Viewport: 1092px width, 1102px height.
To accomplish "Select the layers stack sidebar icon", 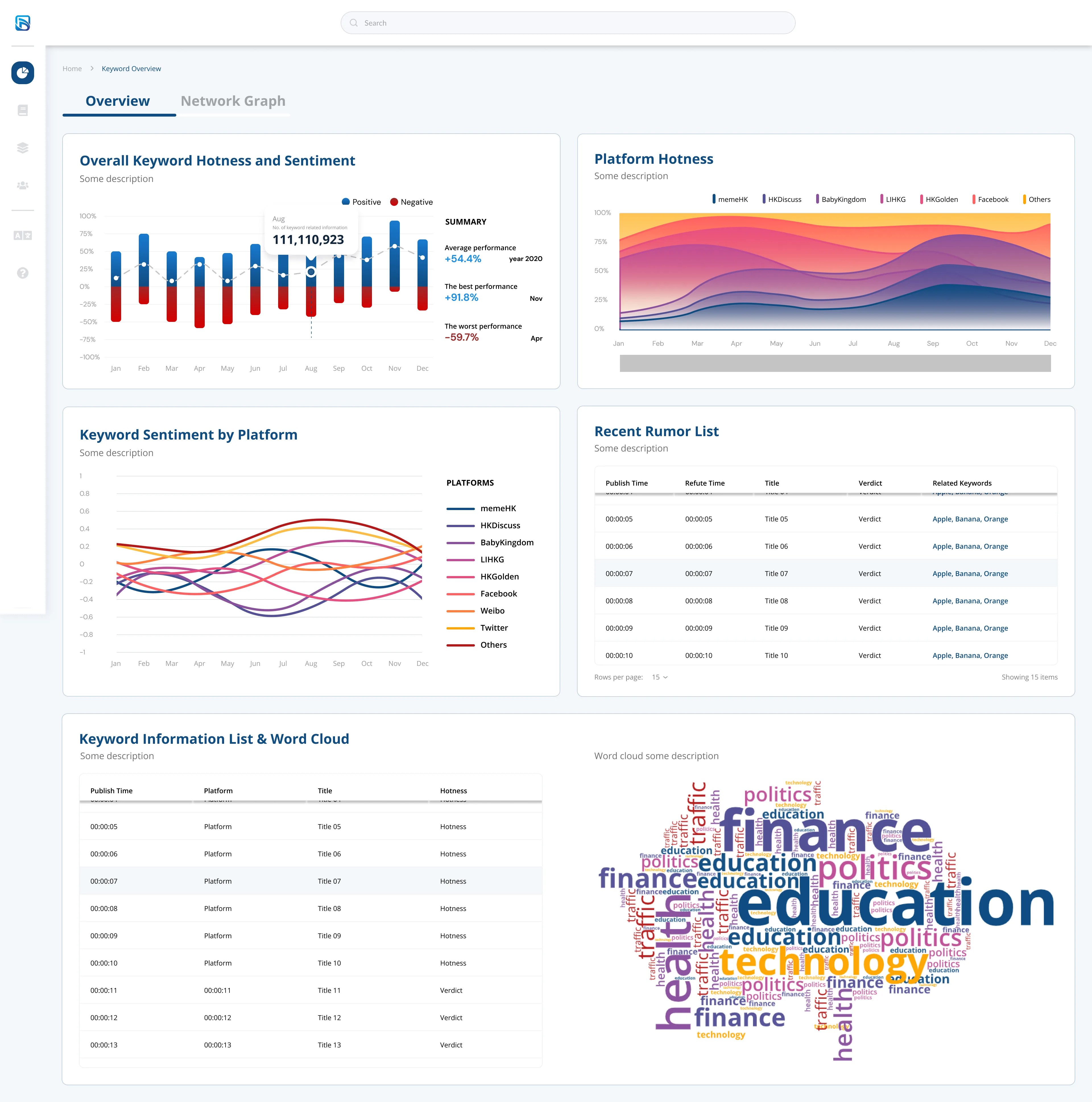I will pos(23,148).
